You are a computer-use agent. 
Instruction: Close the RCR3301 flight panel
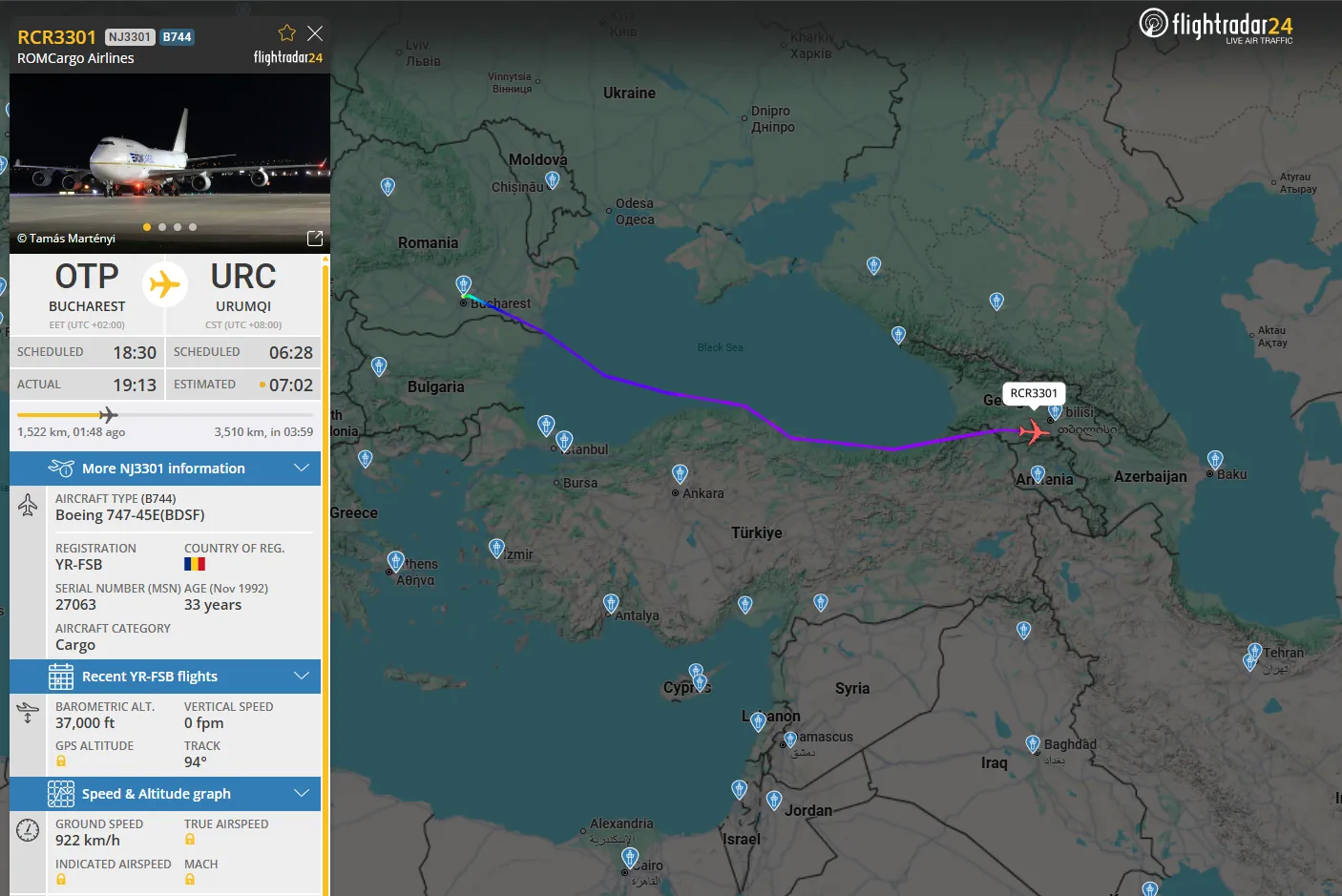coord(315,33)
